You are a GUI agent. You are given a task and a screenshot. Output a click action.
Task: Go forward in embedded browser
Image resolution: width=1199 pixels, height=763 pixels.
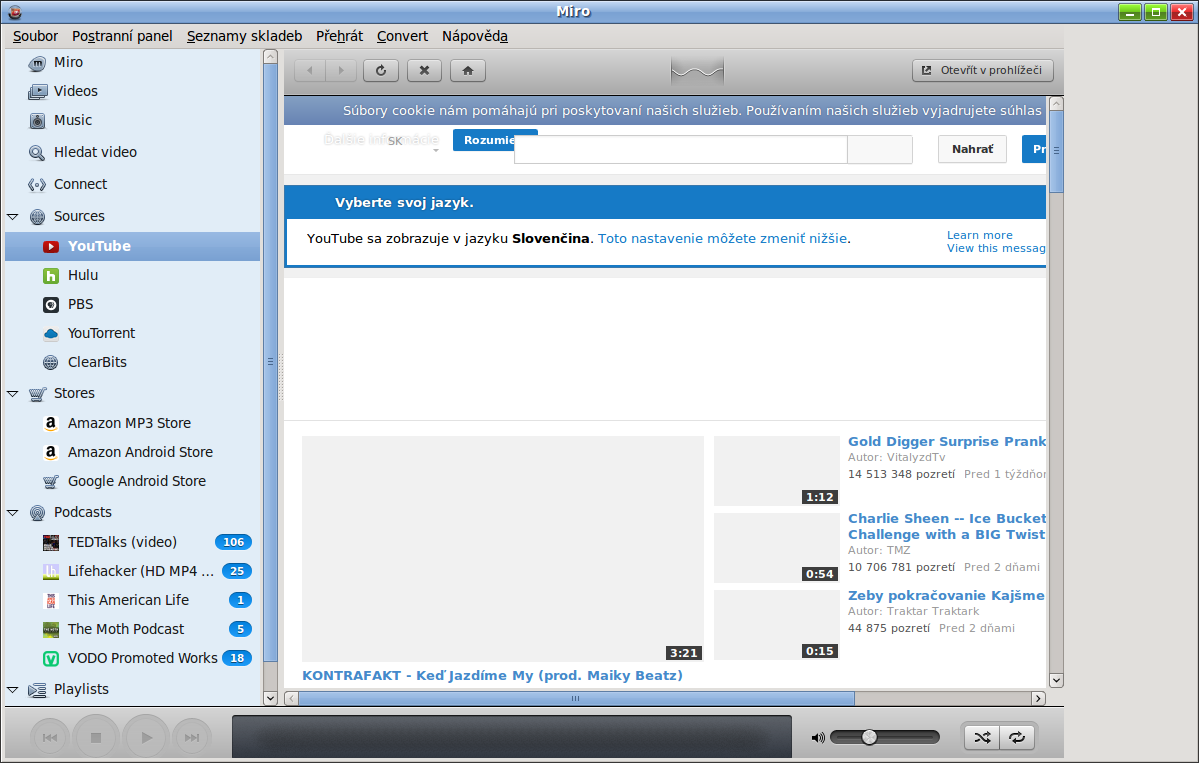tap(341, 70)
